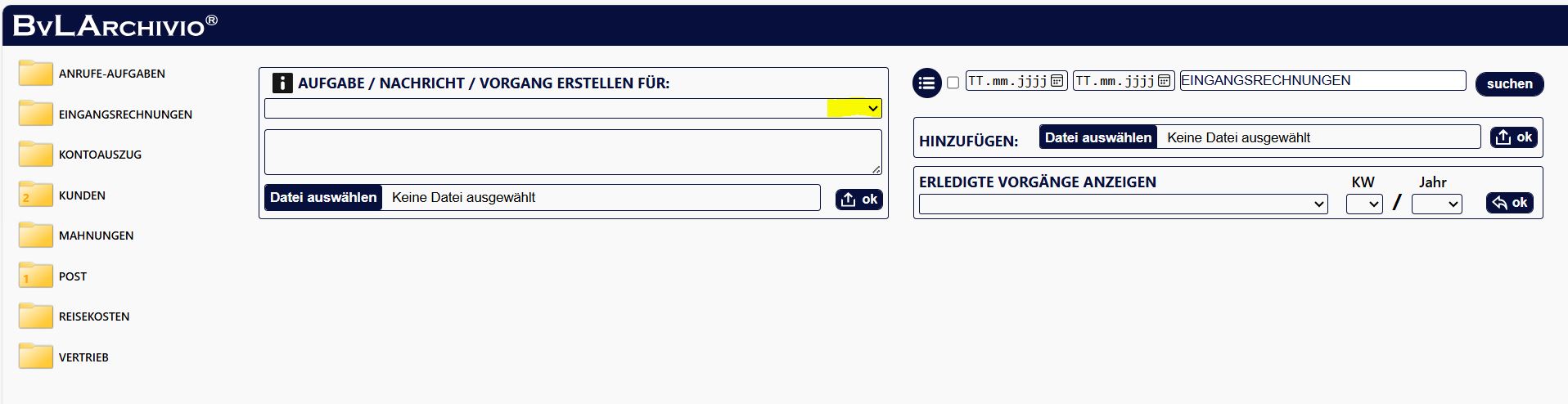Toggle the checkbox before the date fields
Screen dimensions: 1568x404
coord(953,83)
